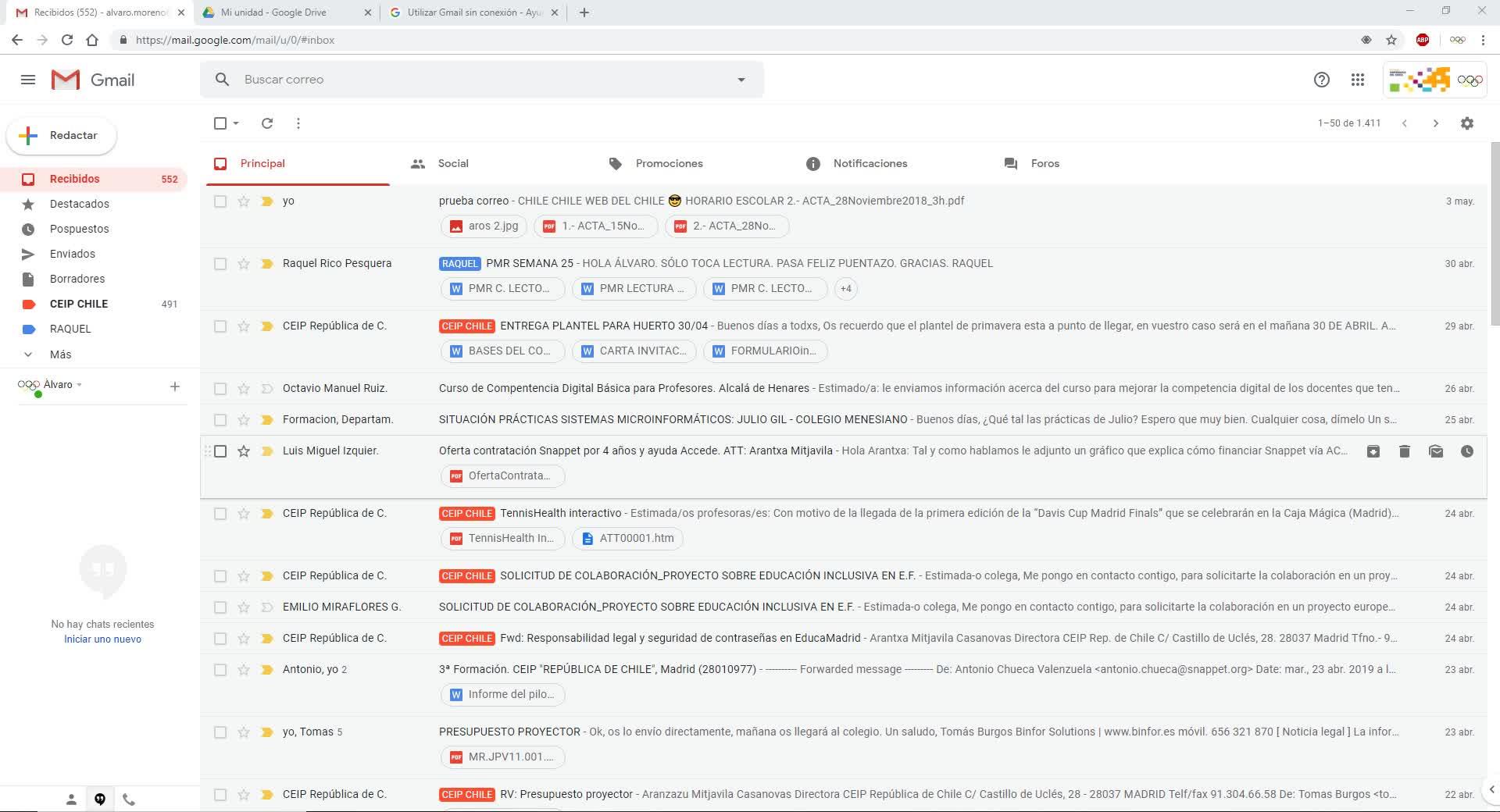This screenshot has height=812, width=1500.
Task: Expand the side panel arrow at bottom right
Action: click(1491, 789)
